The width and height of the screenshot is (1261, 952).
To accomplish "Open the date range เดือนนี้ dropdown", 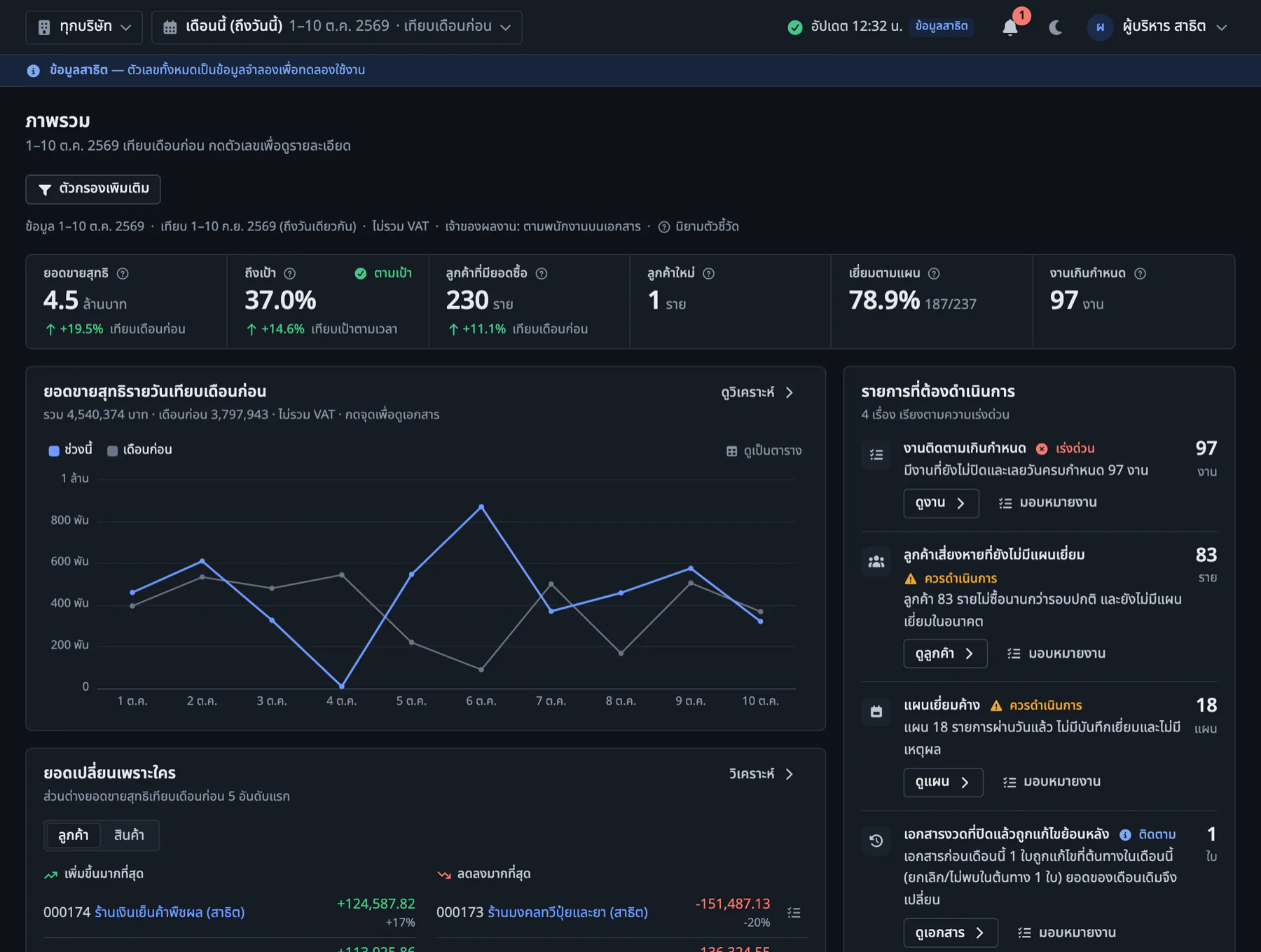I will (336, 27).
